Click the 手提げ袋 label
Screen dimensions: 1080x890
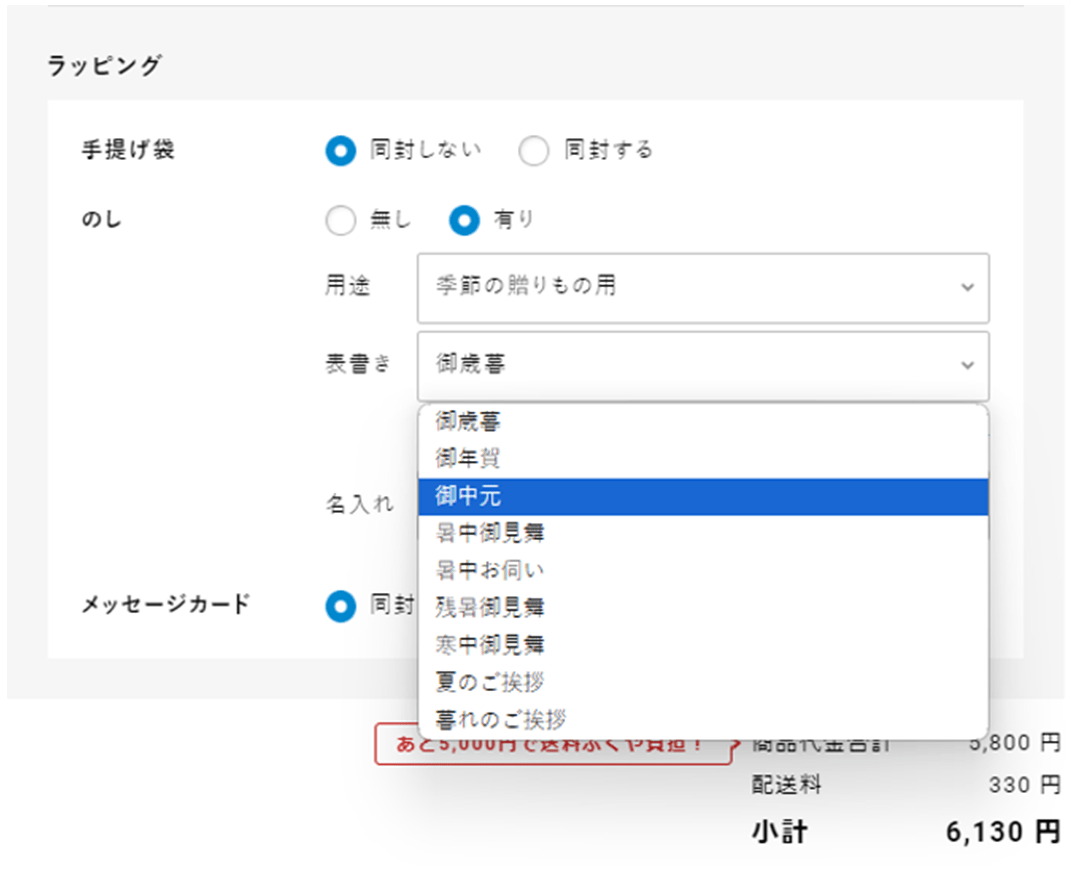click(x=128, y=149)
